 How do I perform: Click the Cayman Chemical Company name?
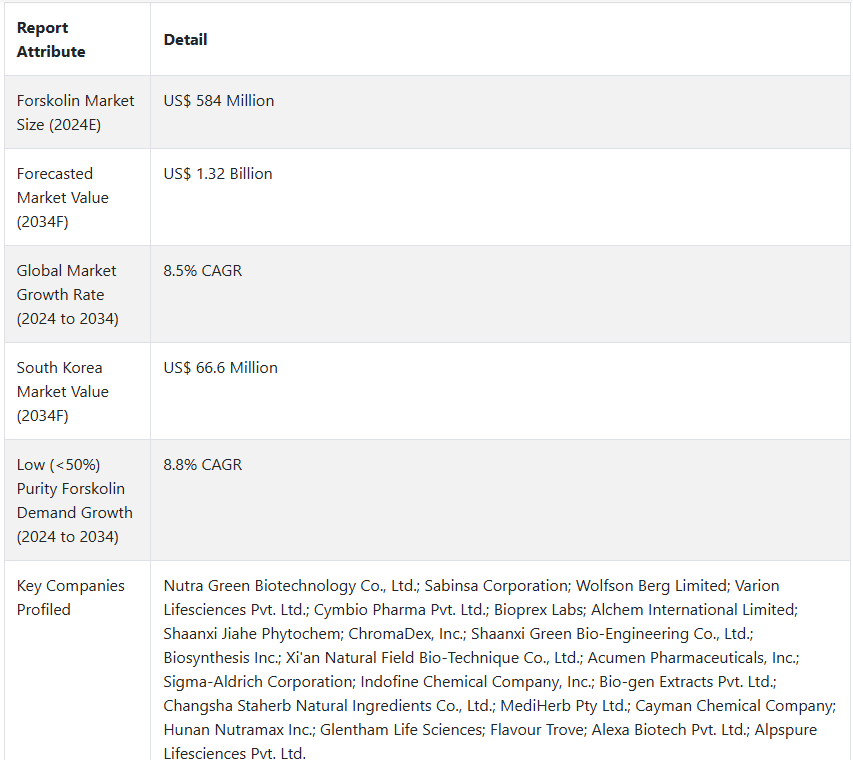pos(734,705)
